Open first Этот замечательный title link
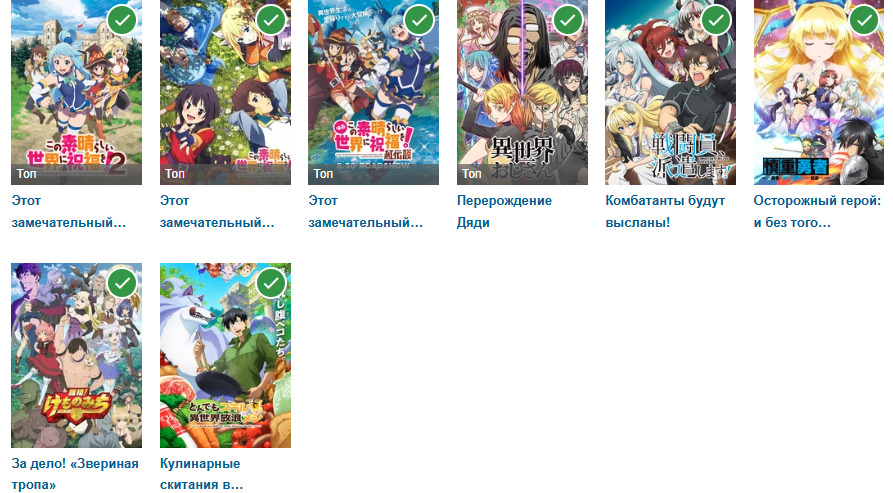893x493 pixels. pyautogui.click(x=68, y=211)
